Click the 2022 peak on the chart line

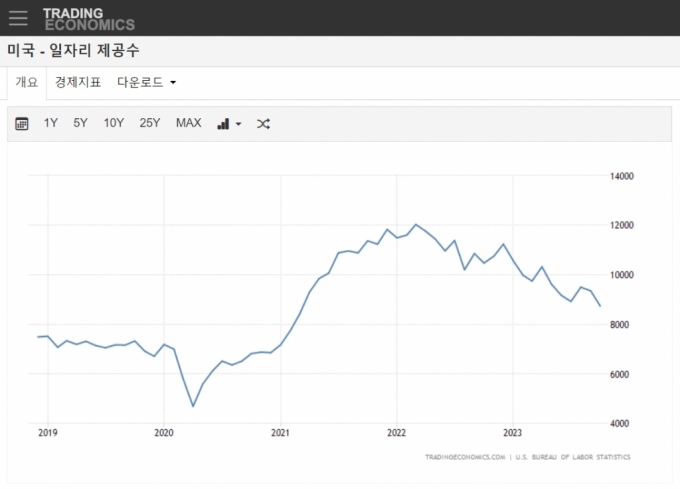[416, 225]
